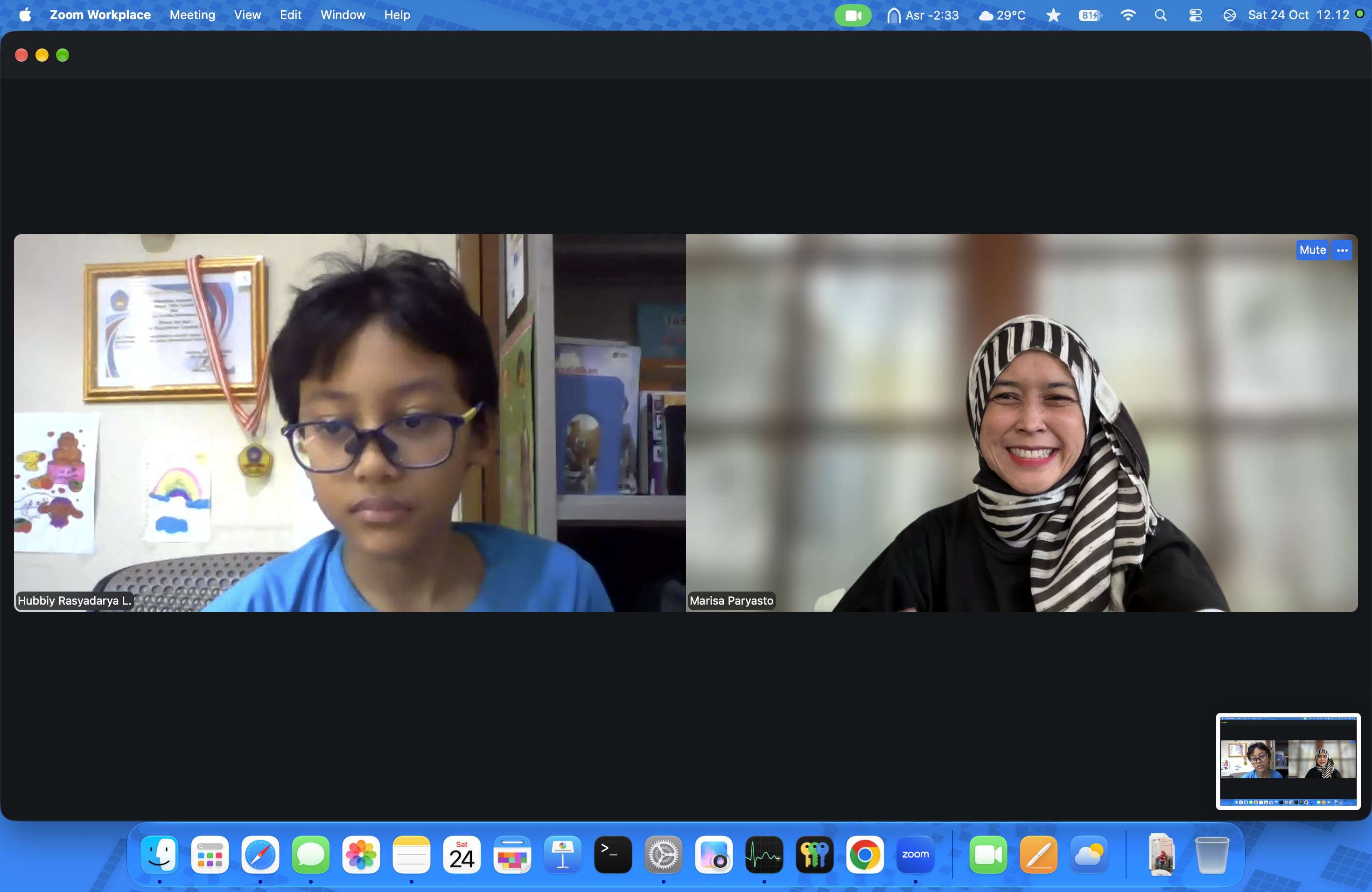This screenshot has width=1372, height=892.
Task: Open Photos from the Dock
Action: click(x=361, y=855)
